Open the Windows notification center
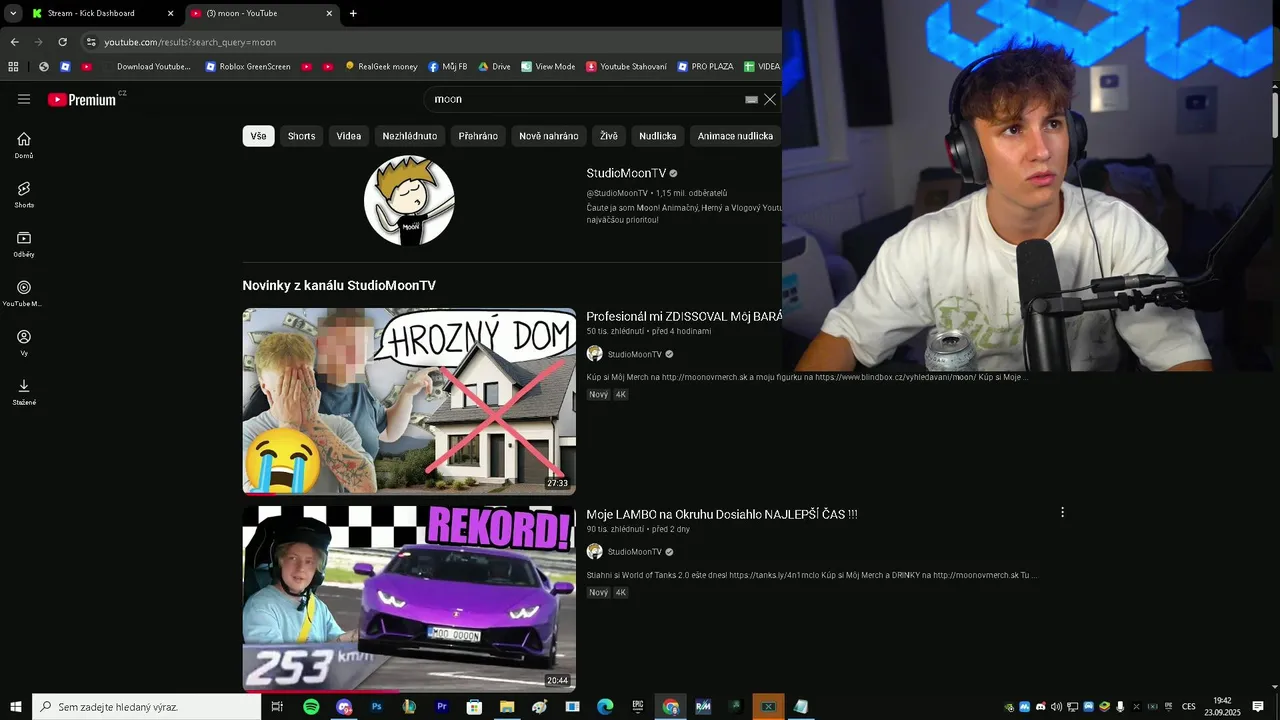Screen dimensions: 1280x720 pyautogui.click(x=1258, y=707)
